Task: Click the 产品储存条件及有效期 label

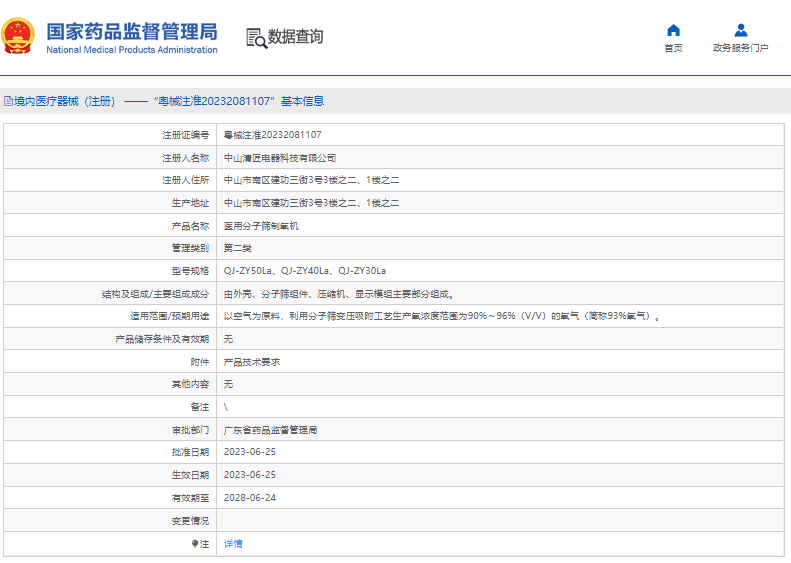Action: coord(162,339)
